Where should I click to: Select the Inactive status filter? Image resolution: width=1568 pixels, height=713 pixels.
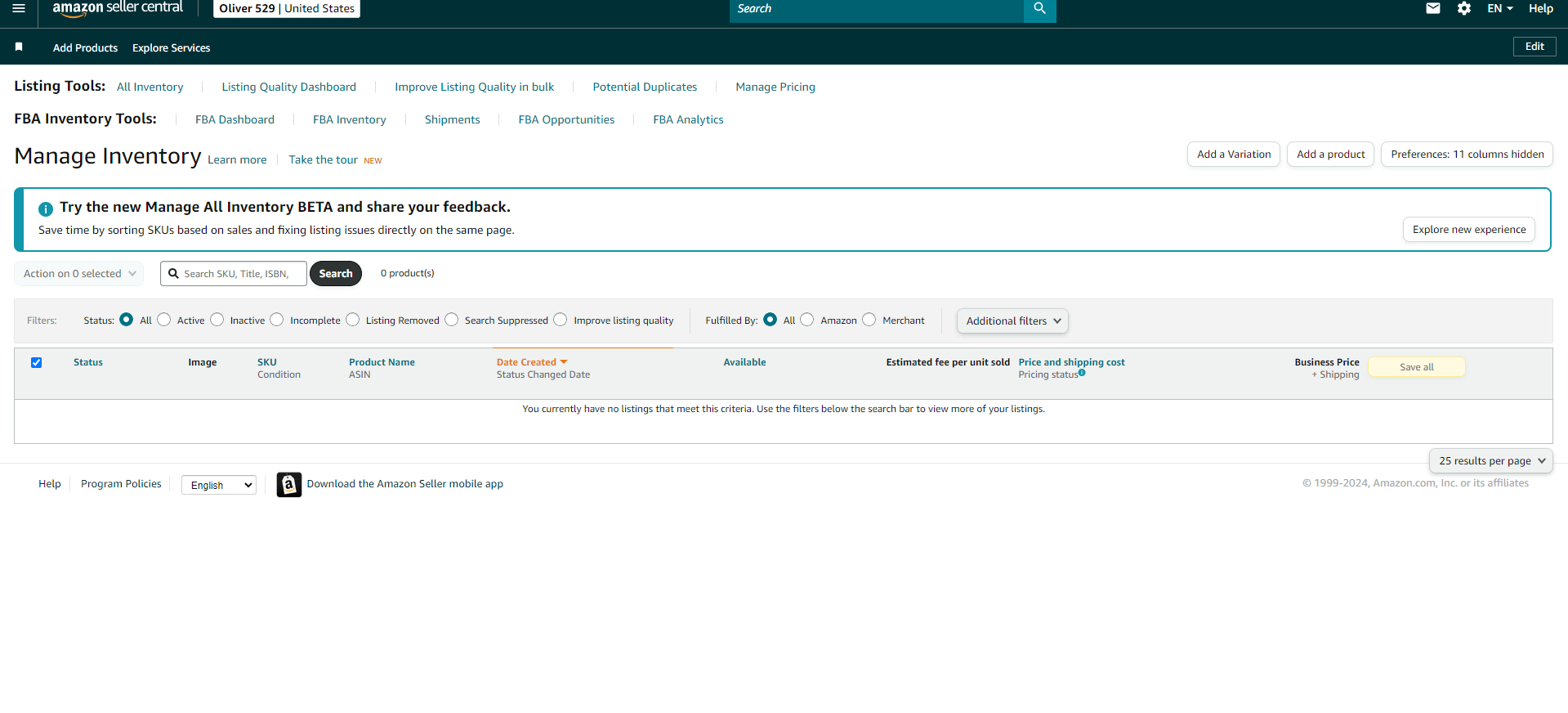[217, 320]
